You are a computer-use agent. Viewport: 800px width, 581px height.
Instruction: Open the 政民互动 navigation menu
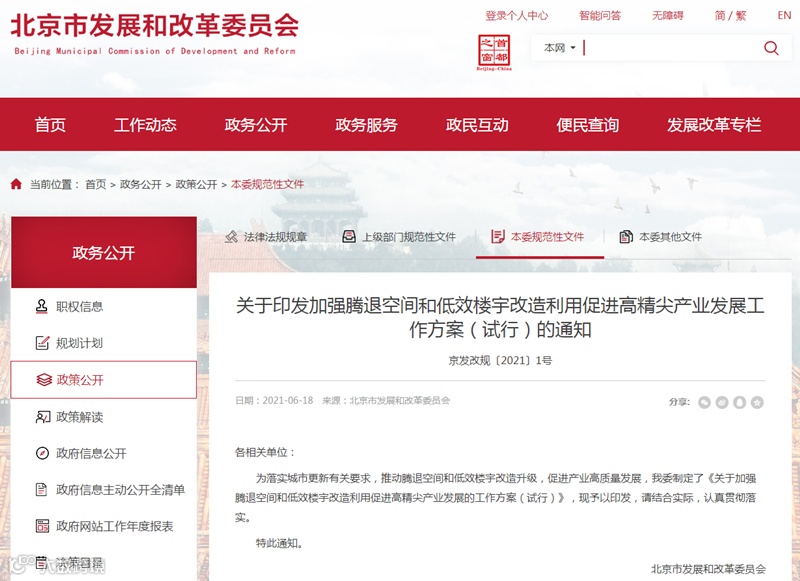(477, 125)
